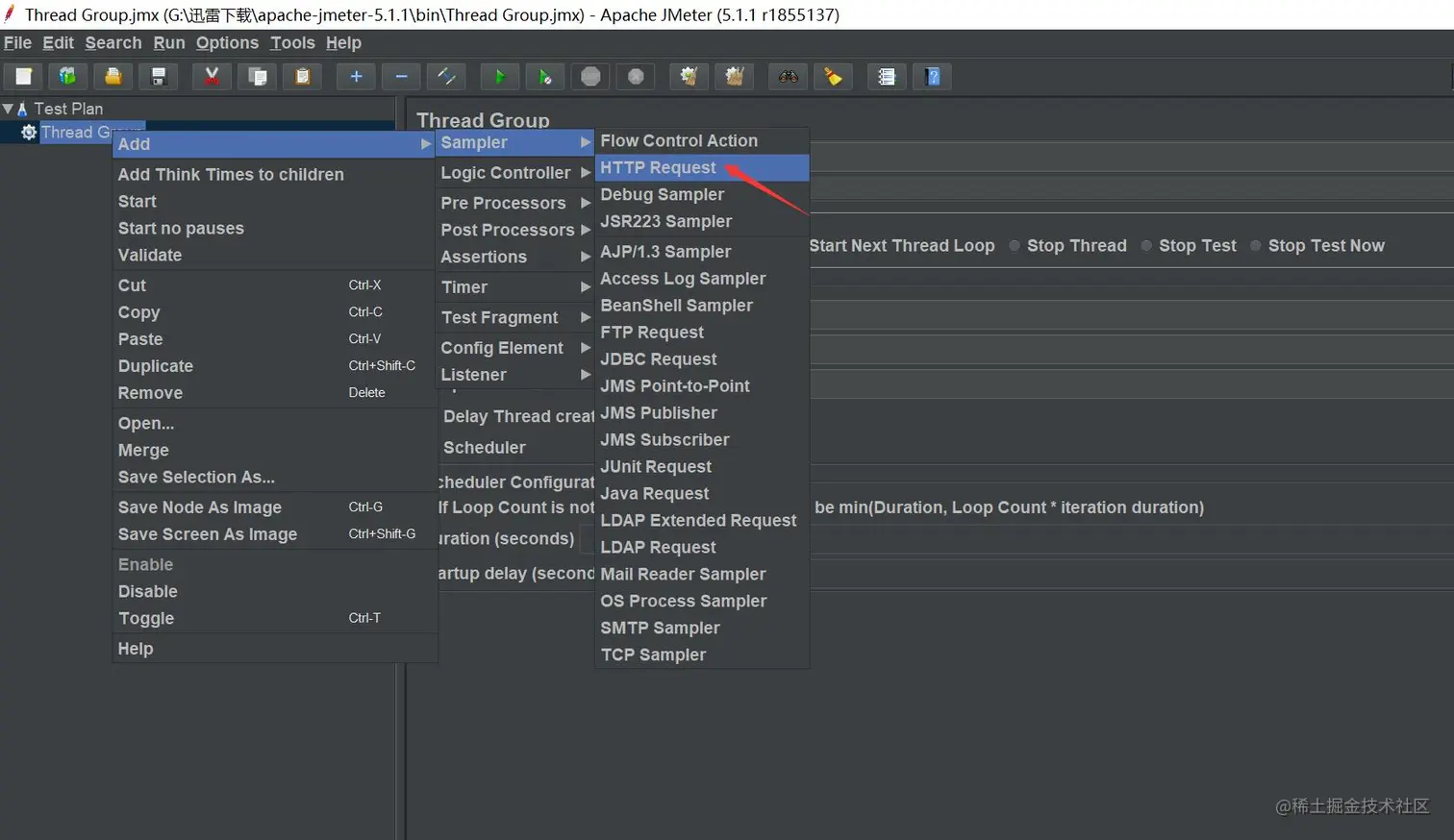Image resolution: width=1454 pixels, height=840 pixels.
Task: Click the Paste clipboard toolbar icon
Action: tap(302, 77)
